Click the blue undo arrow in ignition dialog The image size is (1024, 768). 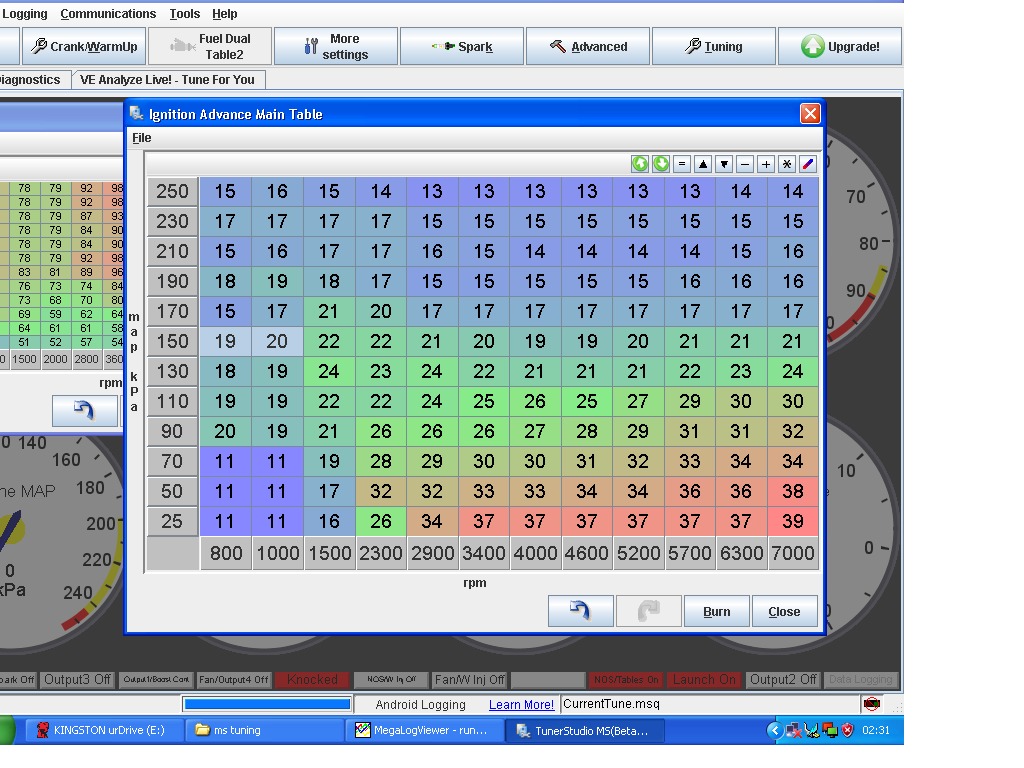[580, 611]
